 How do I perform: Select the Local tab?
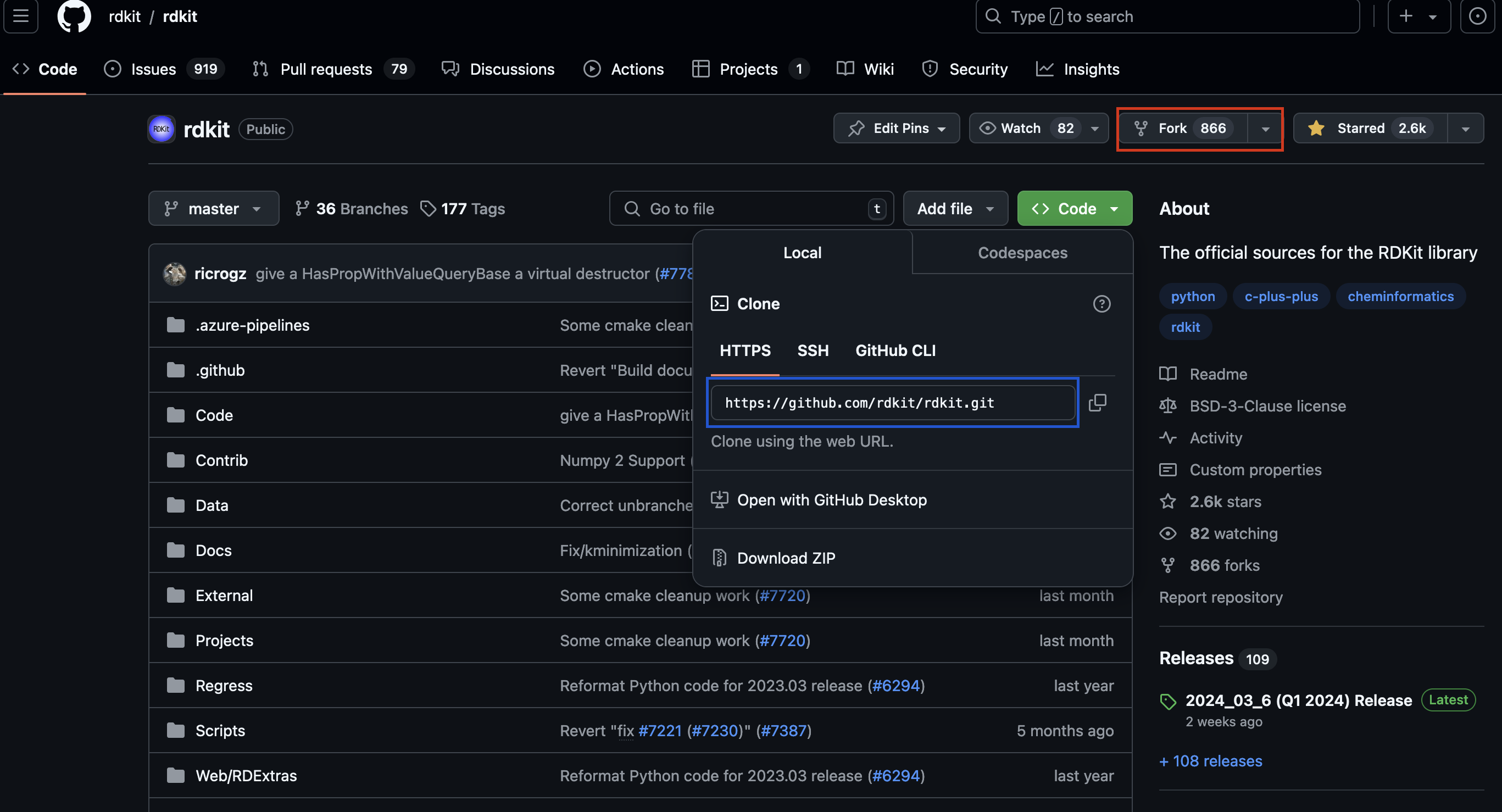coord(802,252)
